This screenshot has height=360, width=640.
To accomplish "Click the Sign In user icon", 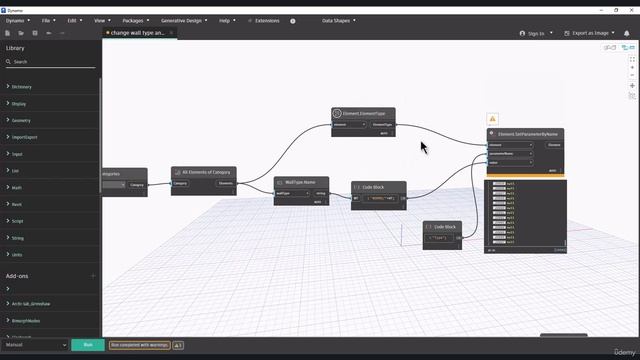I will point(522,33).
